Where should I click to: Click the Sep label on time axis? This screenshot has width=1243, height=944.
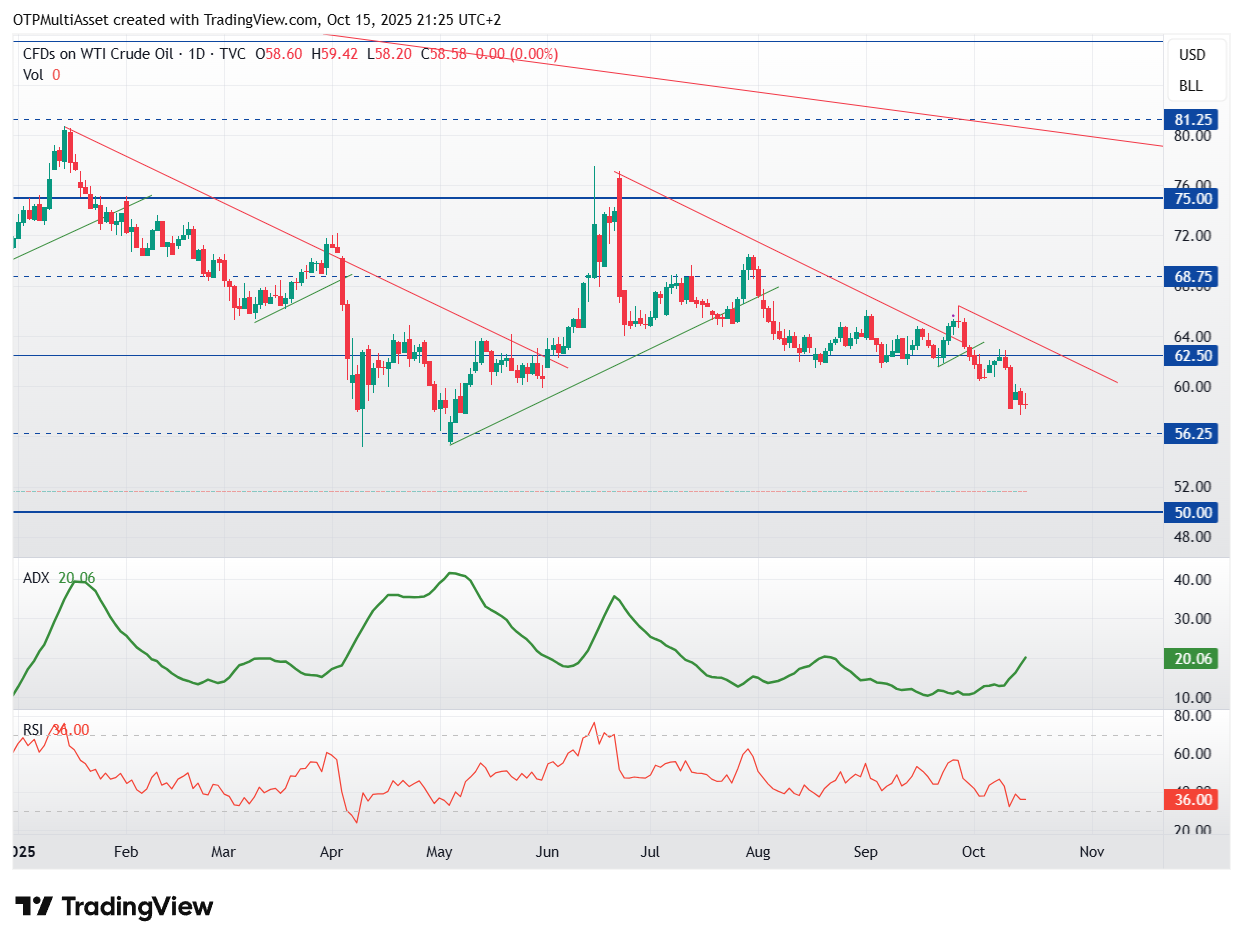tap(865, 852)
